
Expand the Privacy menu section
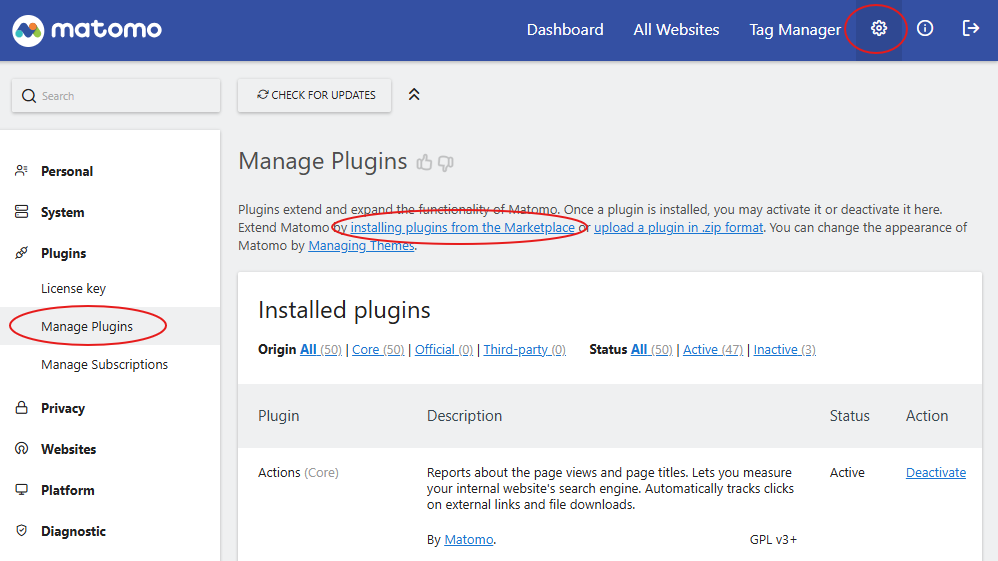click(x=62, y=408)
